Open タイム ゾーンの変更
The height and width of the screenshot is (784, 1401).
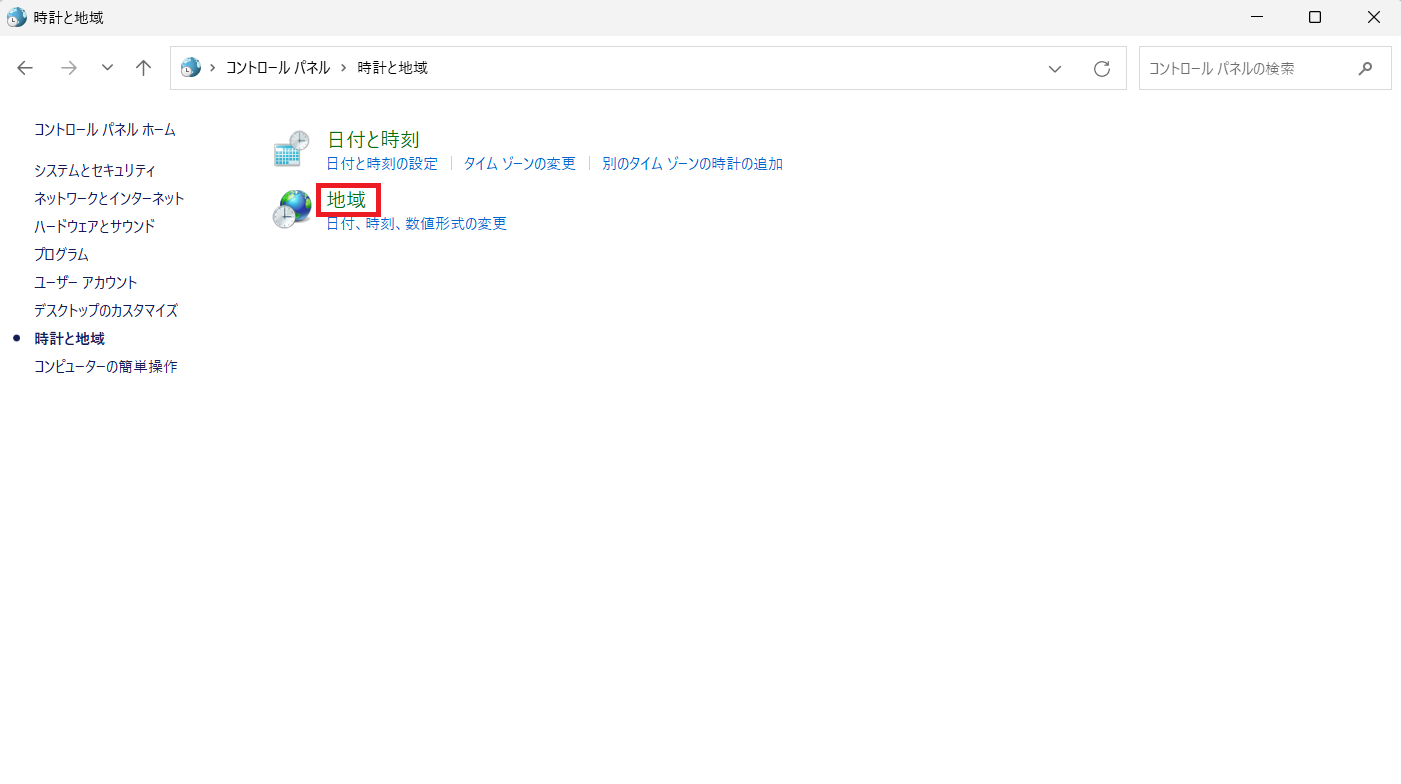519,163
